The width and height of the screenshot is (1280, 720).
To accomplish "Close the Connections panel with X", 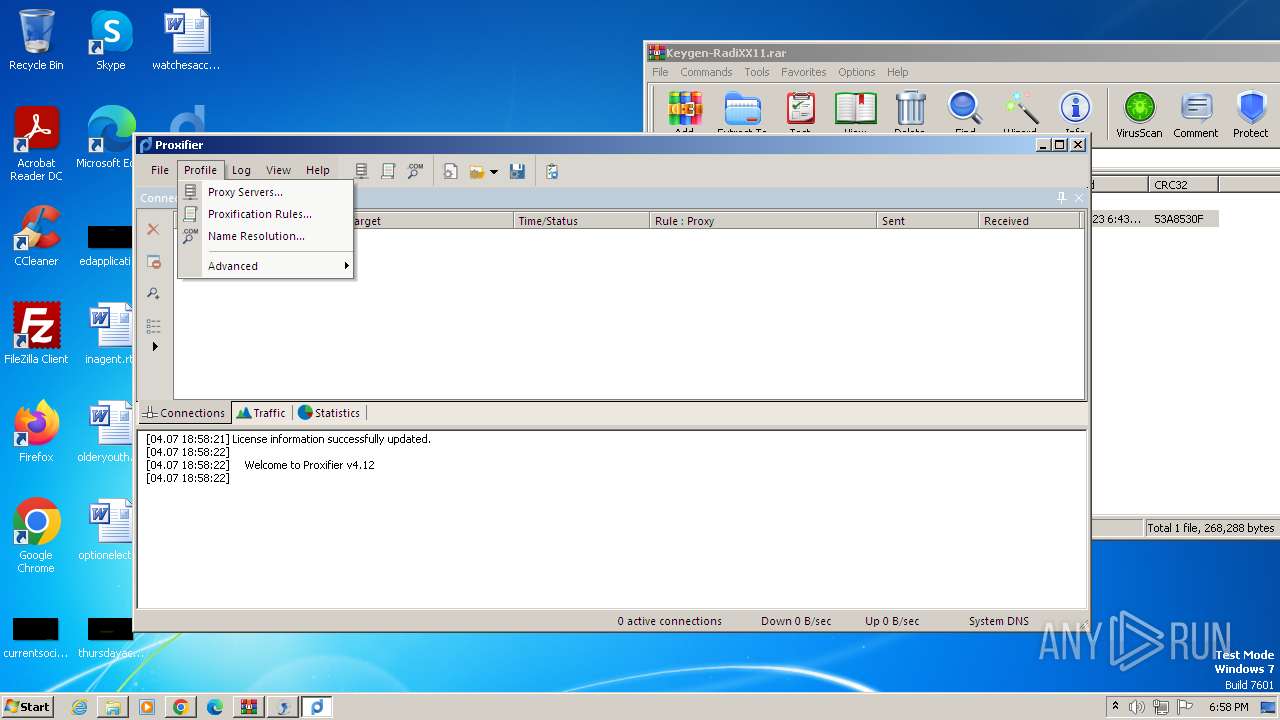I will [x=1079, y=198].
